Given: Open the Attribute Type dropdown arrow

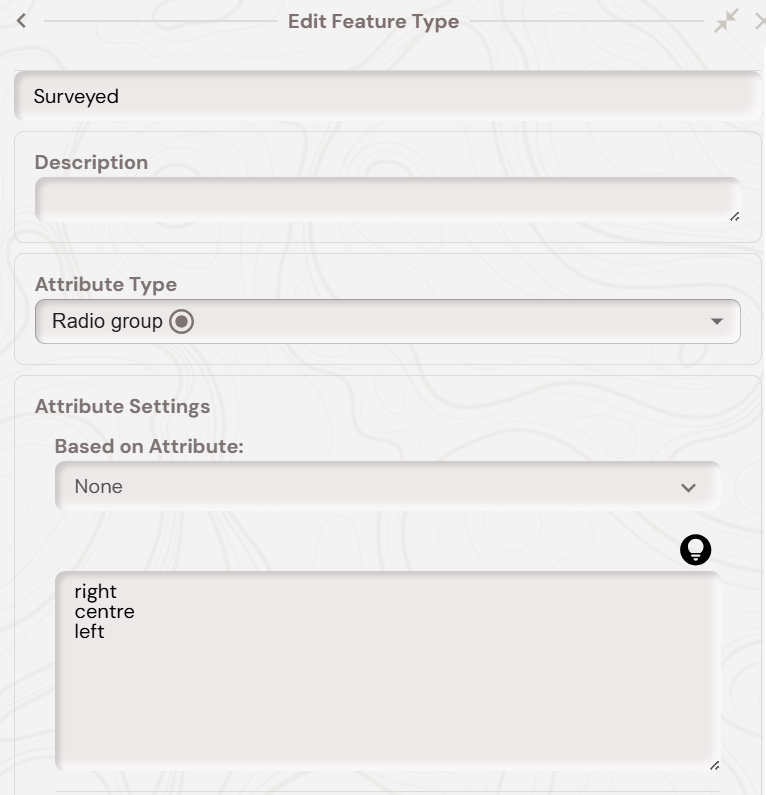Looking at the screenshot, I should coord(716,322).
